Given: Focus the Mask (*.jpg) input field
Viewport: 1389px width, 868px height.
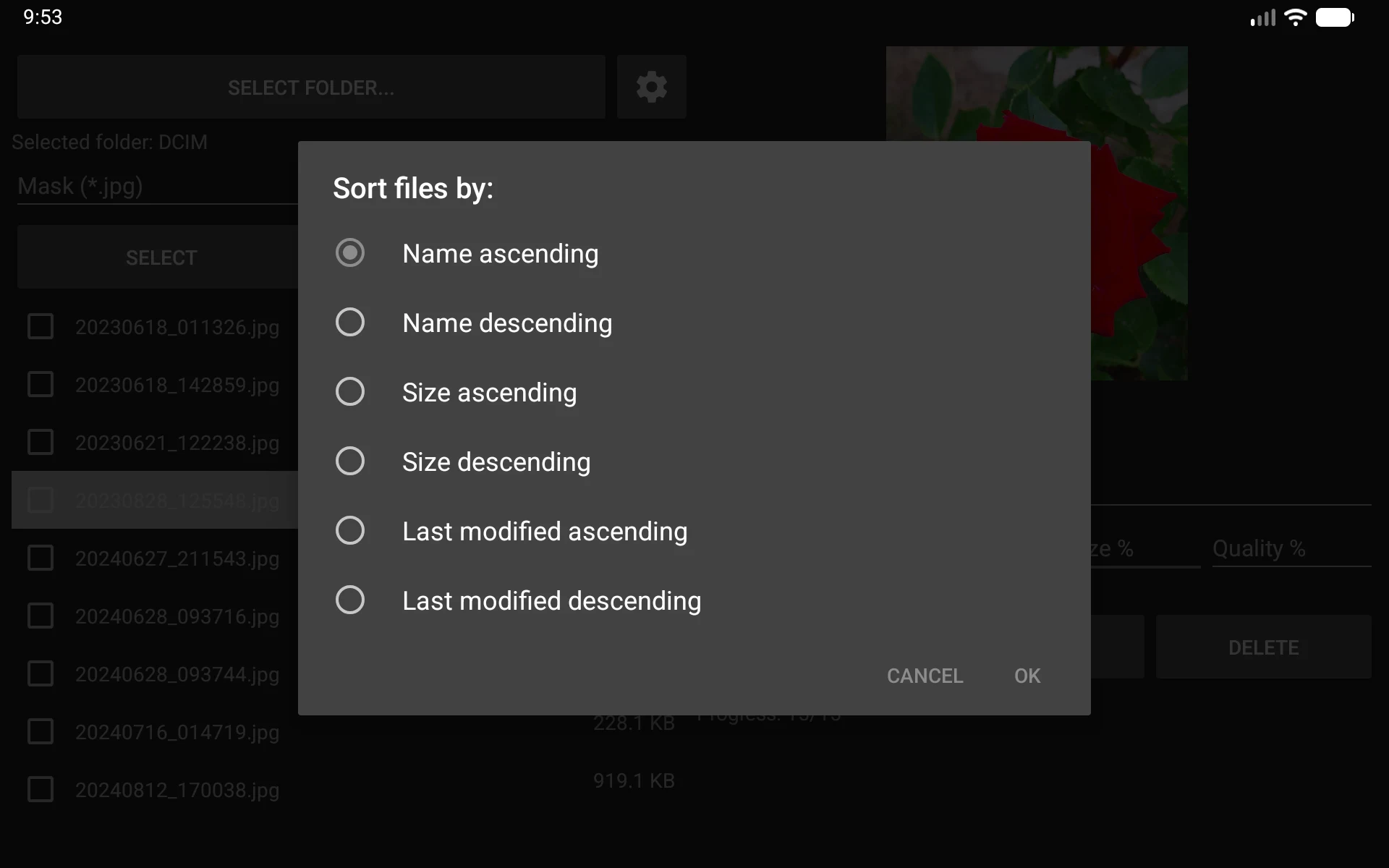Looking at the screenshot, I should (158, 187).
